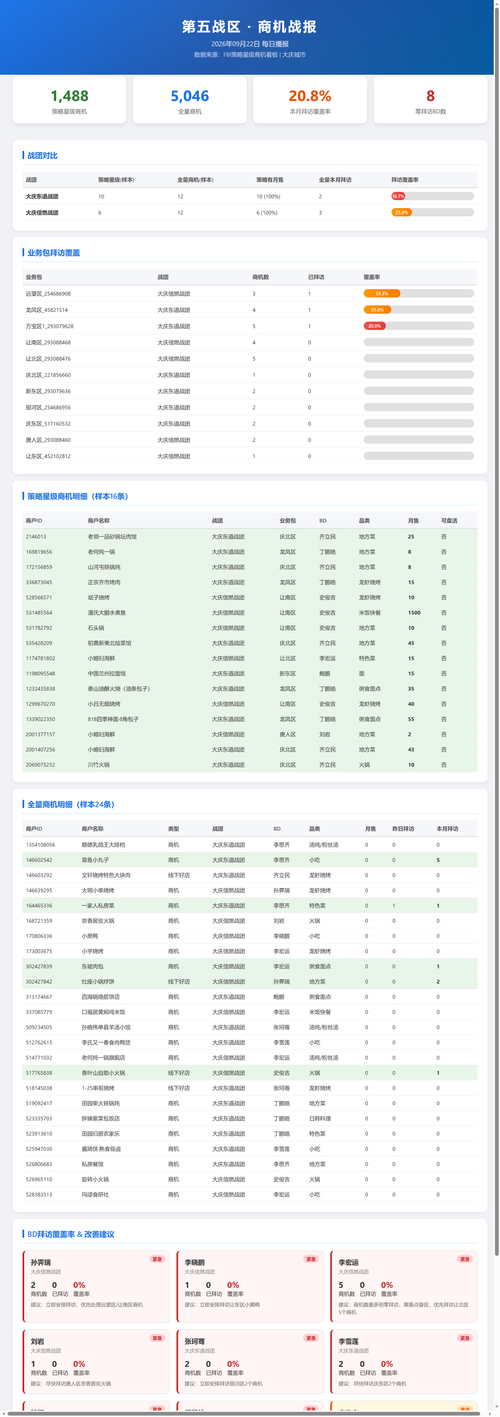Click the empty coverage bar for 让南区_293088468

(x=419, y=342)
